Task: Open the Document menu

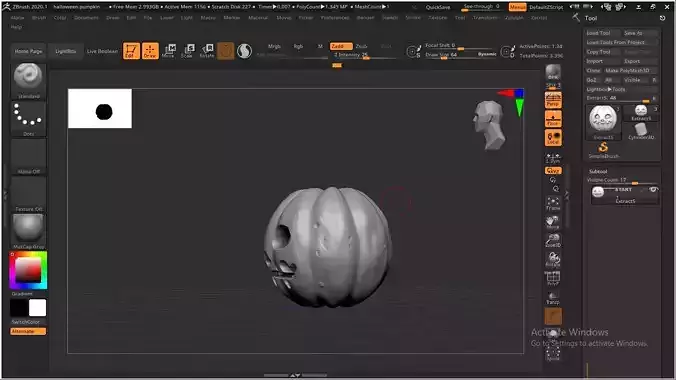Action: pos(86,18)
